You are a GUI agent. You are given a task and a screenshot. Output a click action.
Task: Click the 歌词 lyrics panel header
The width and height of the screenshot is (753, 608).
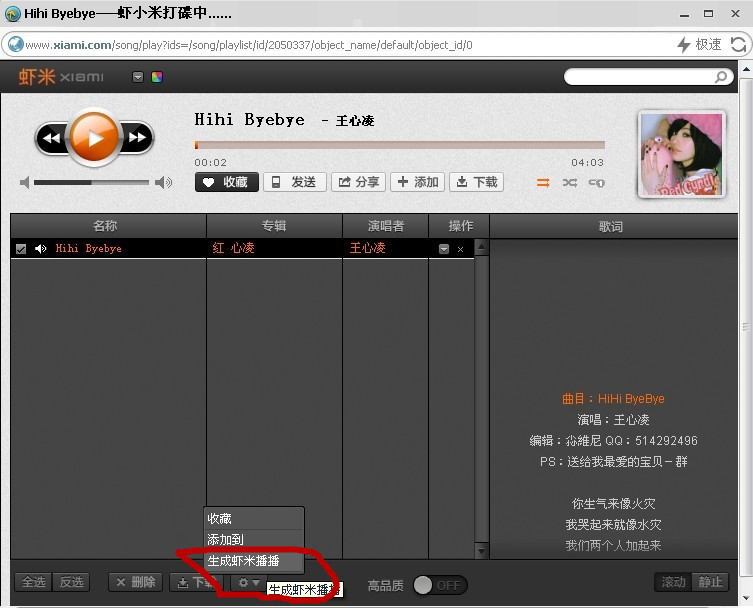pyautogui.click(x=611, y=226)
